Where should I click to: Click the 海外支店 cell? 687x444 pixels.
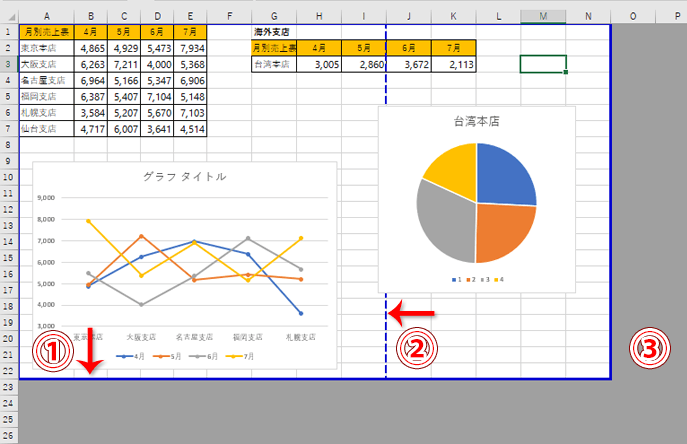274,32
